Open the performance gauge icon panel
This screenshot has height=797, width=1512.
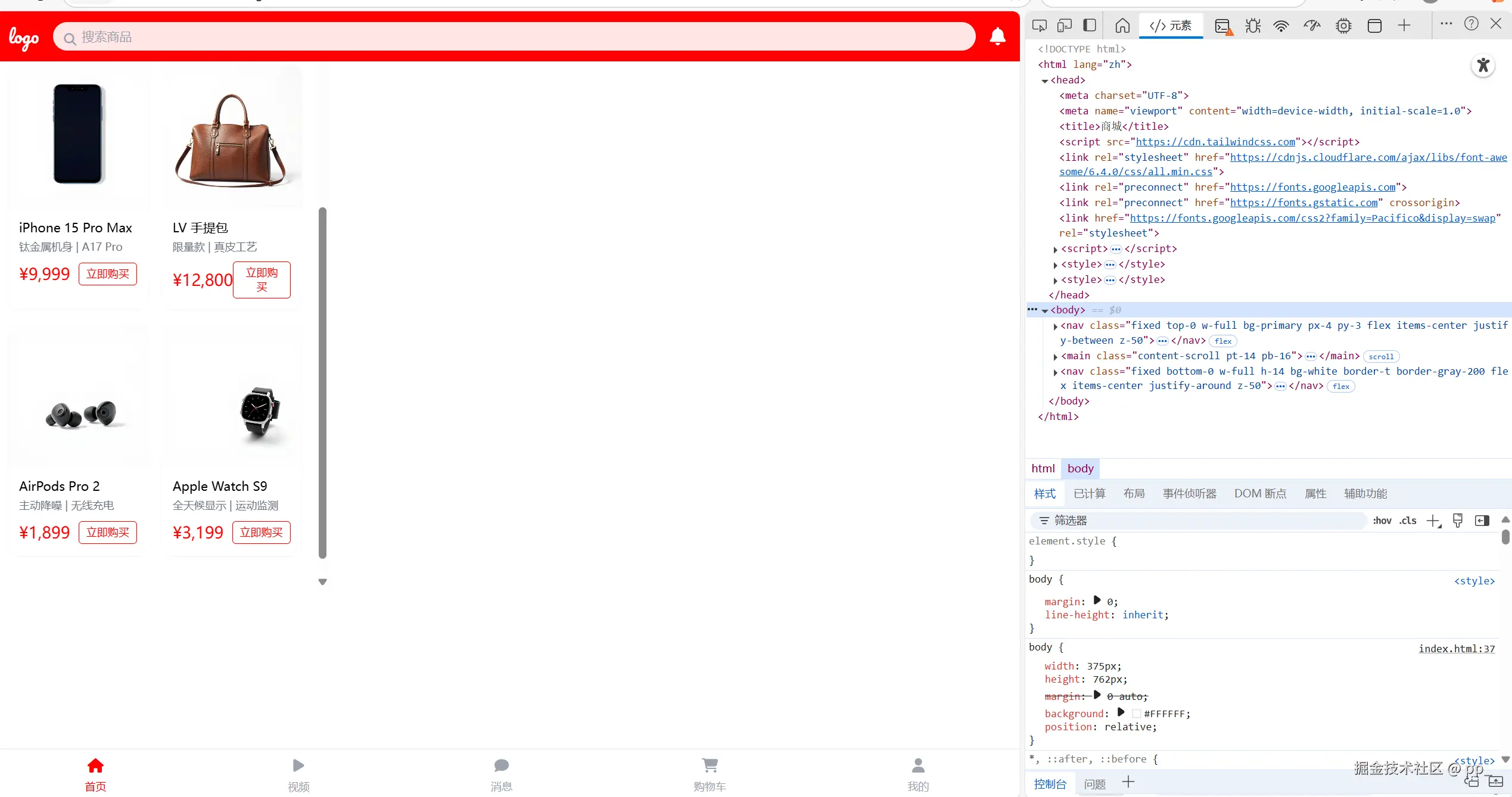(x=1312, y=26)
